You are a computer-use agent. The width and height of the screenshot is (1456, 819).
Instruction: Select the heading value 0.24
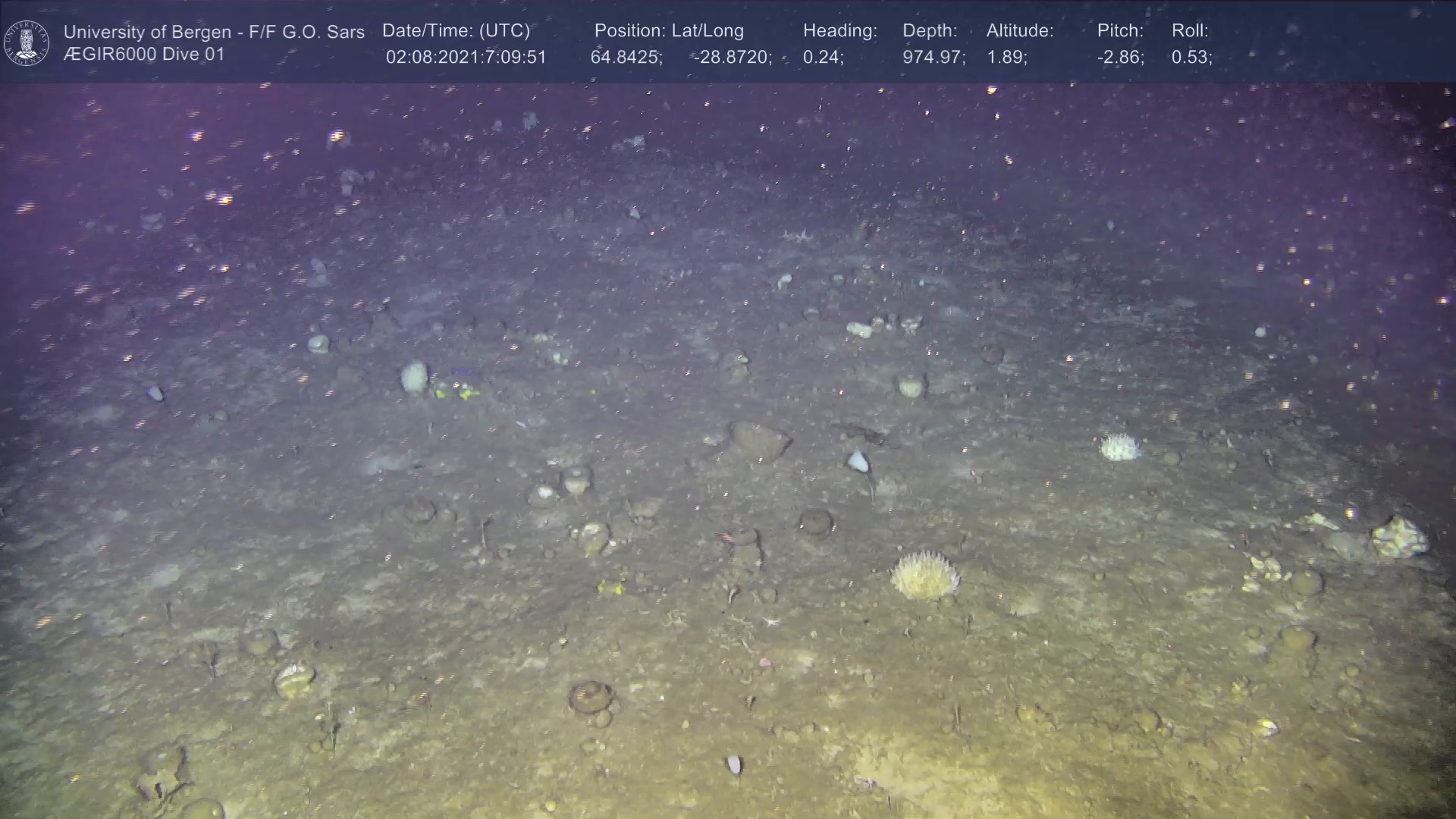[x=823, y=57]
